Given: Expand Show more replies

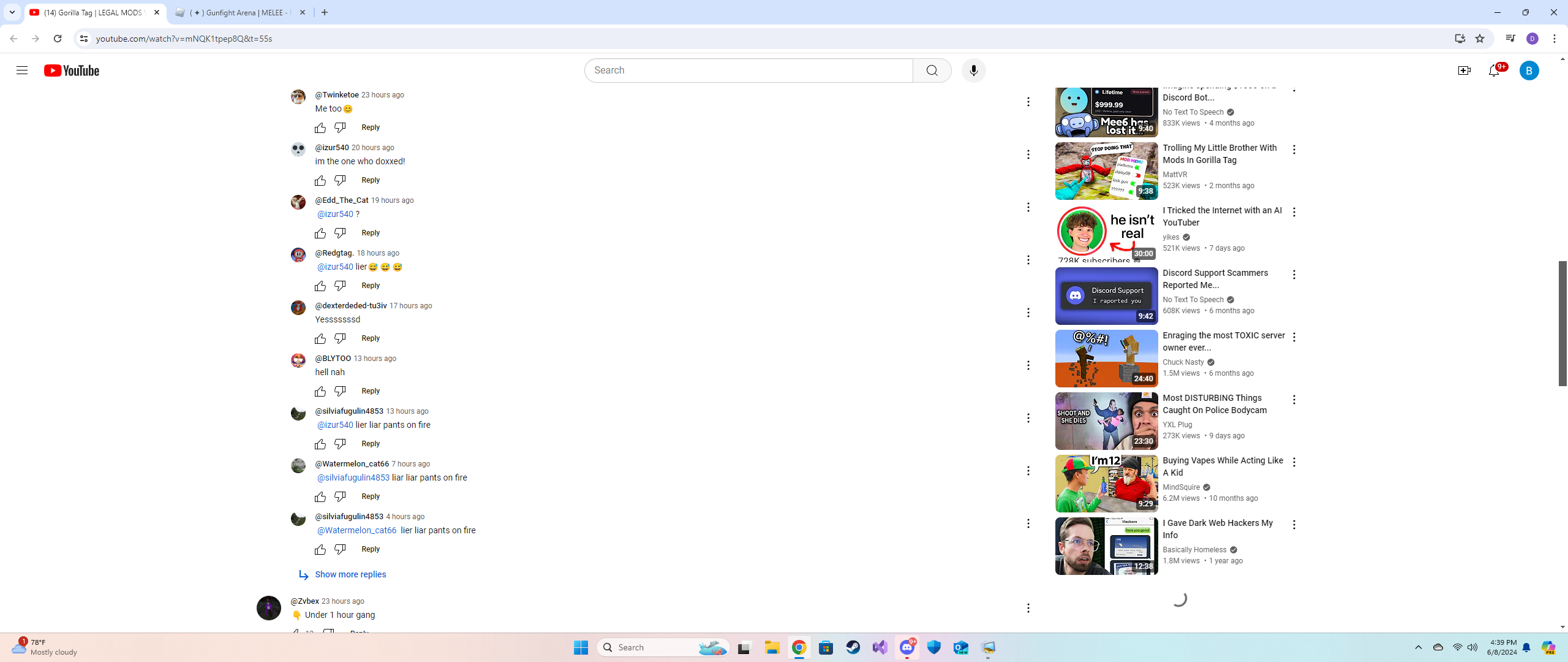Looking at the screenshot, I should tap(350, 574).
